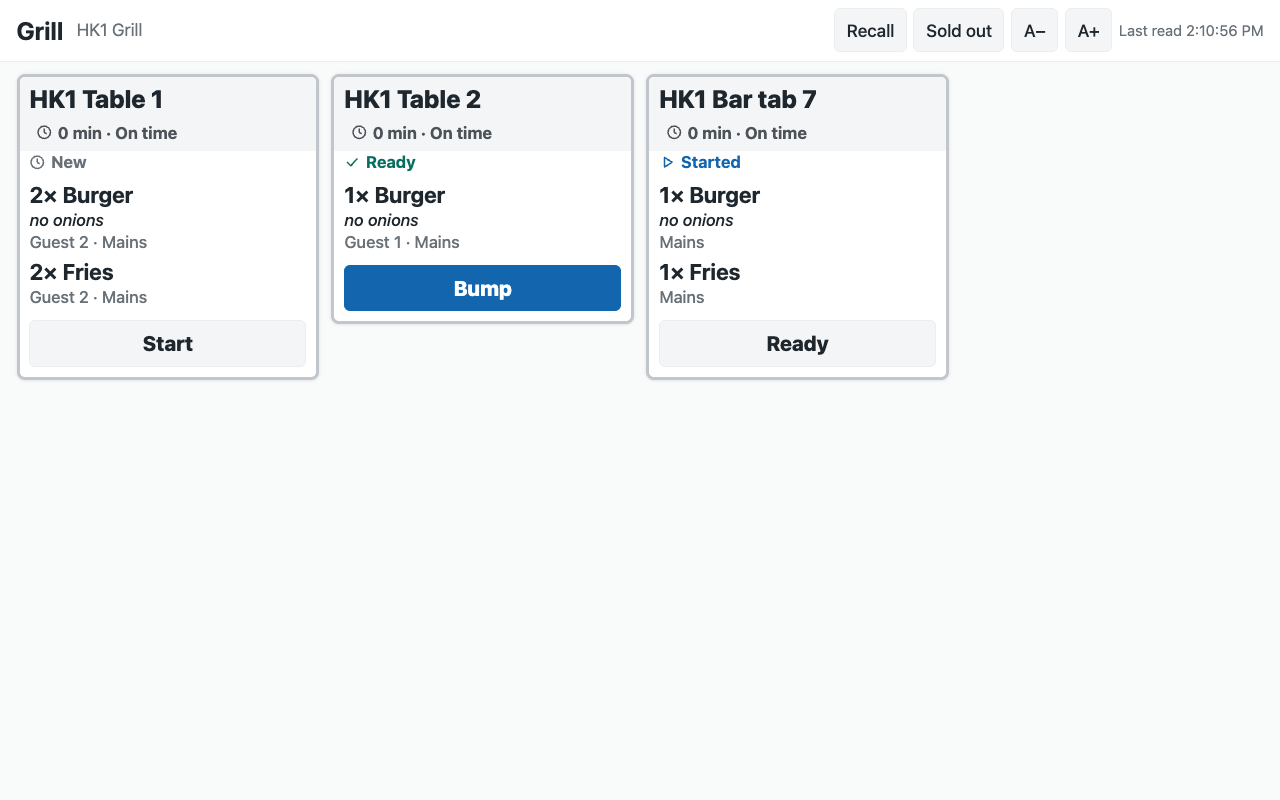
Task: Click Guest 2 · Mains under 2× Fries
Action: coord(88,297)
